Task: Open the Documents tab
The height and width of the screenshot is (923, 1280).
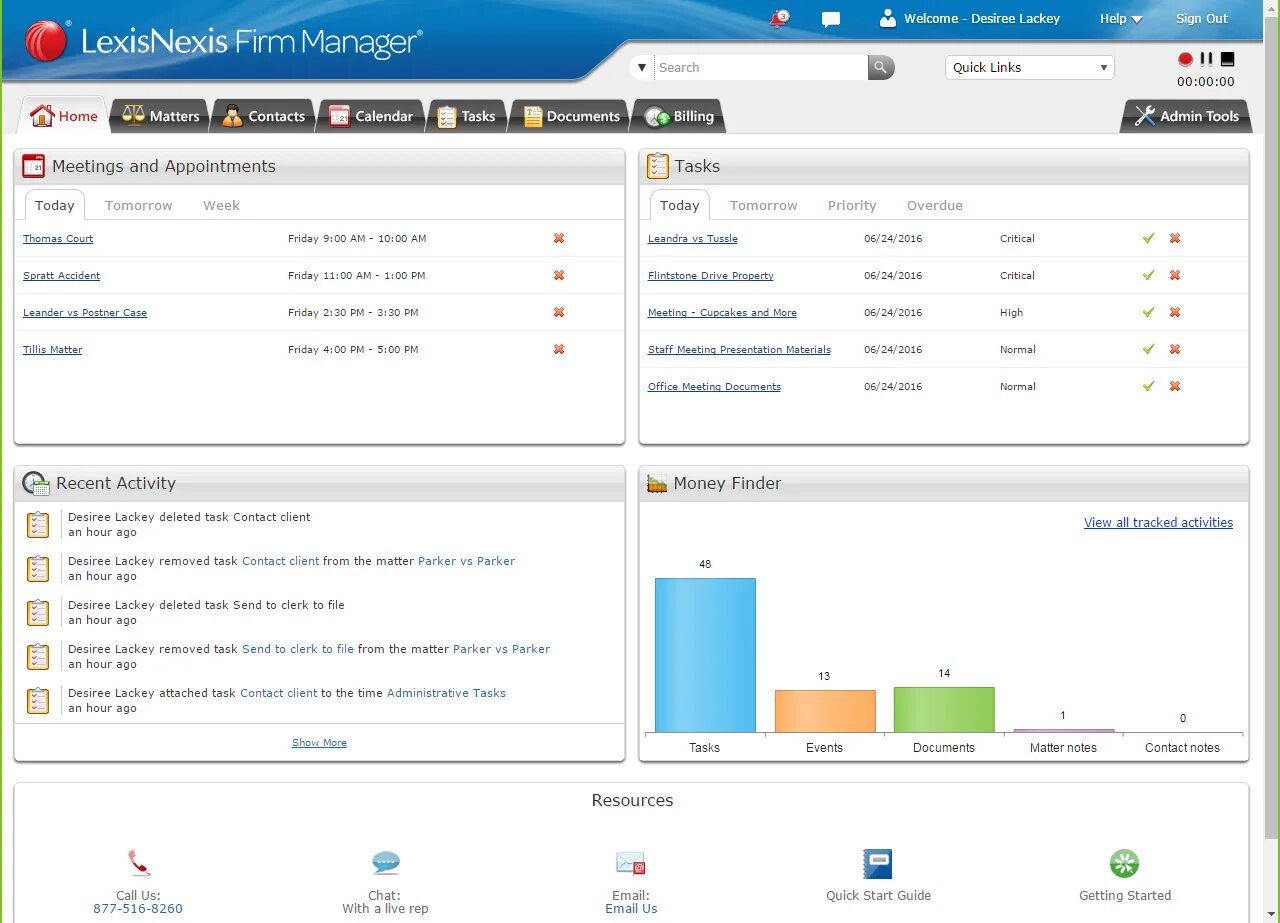Action: 571,116
